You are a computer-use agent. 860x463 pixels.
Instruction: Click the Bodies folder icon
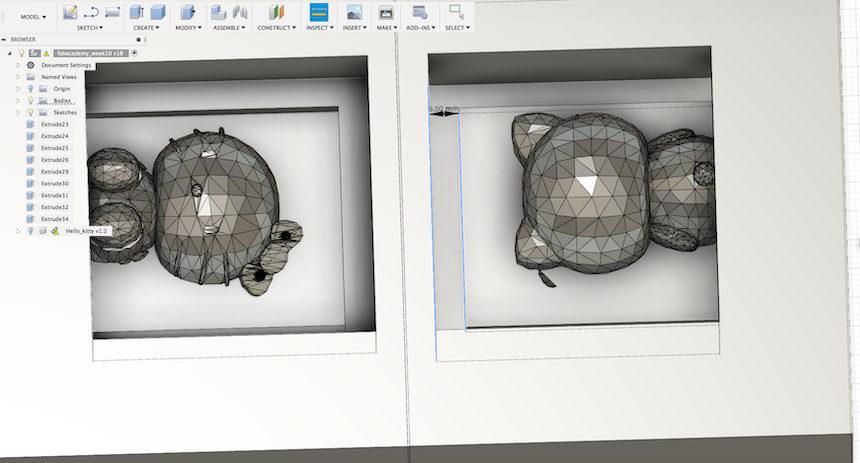coord(43,101)
